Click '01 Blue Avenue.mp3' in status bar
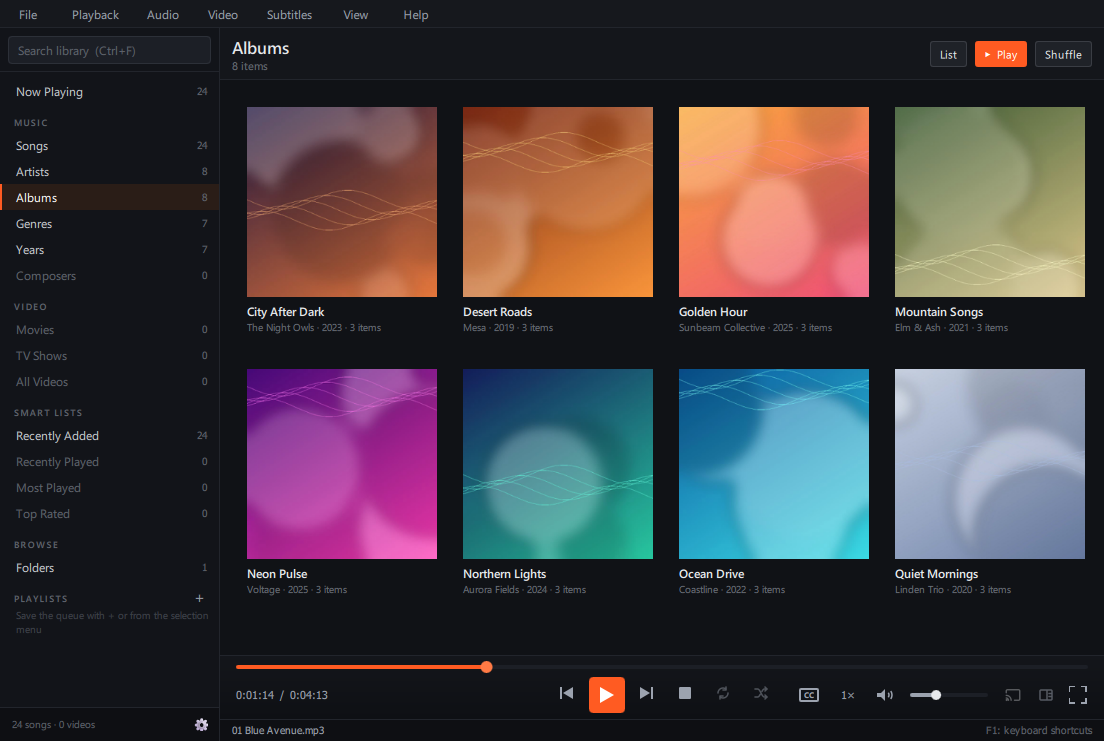The width and height of the screenshot is (1104, 741). click(278, 730)
